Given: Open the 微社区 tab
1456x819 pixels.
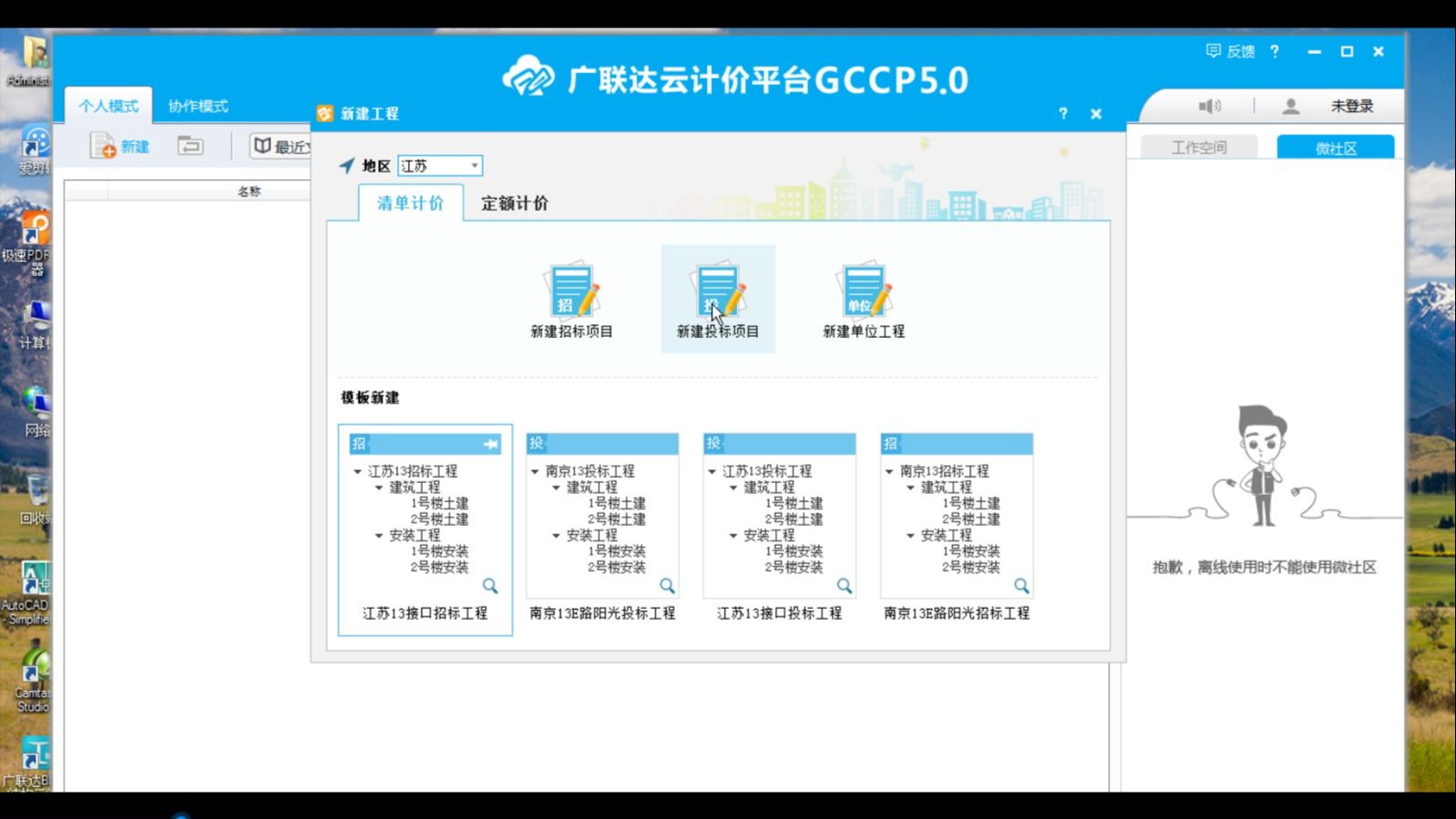Looking at the screenshot, I should click(1336, 148).
